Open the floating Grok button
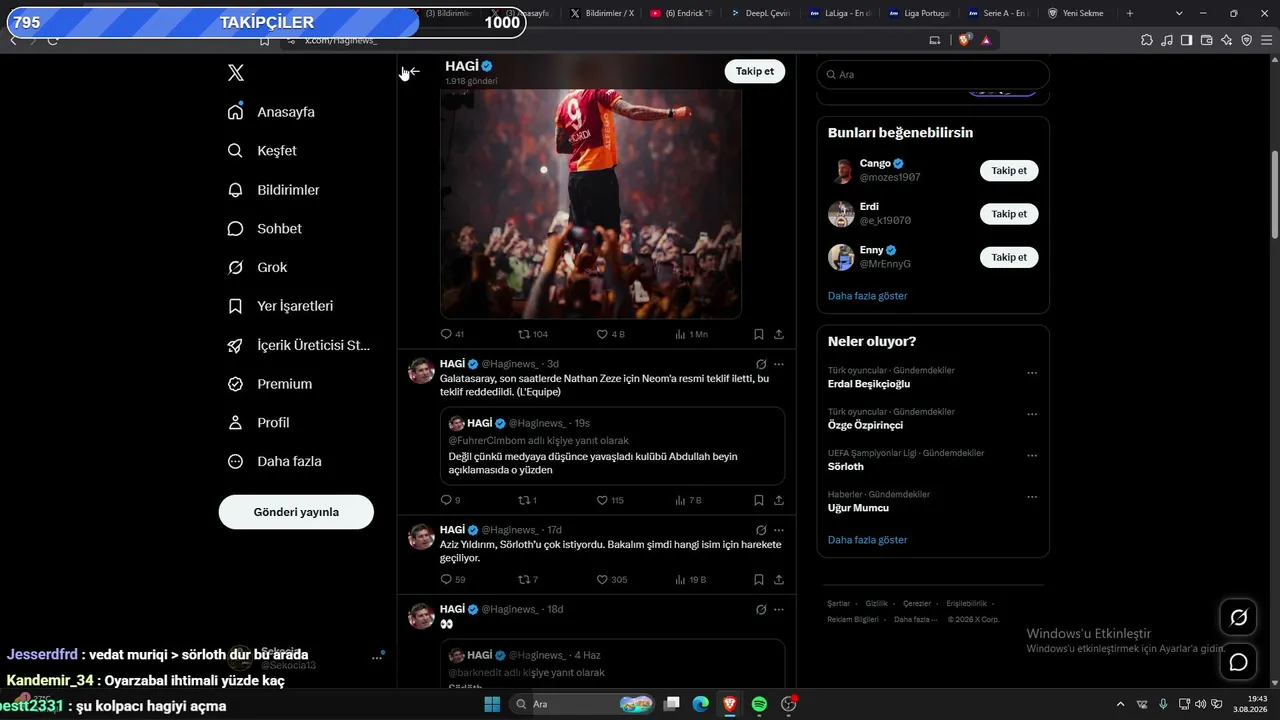1280x720 pixels. [1238, 618]
